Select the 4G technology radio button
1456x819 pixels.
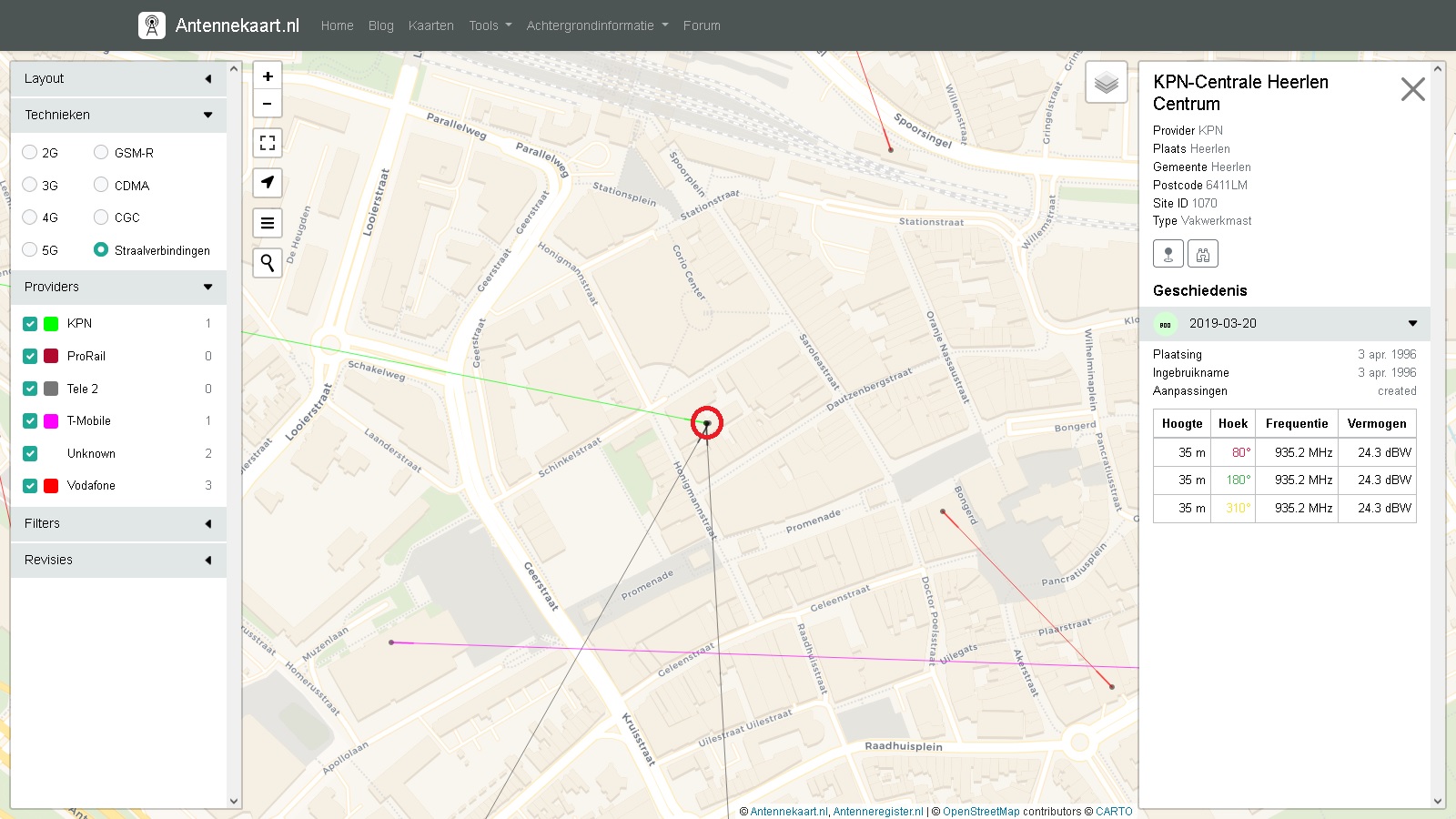click(x=30, y=217)
